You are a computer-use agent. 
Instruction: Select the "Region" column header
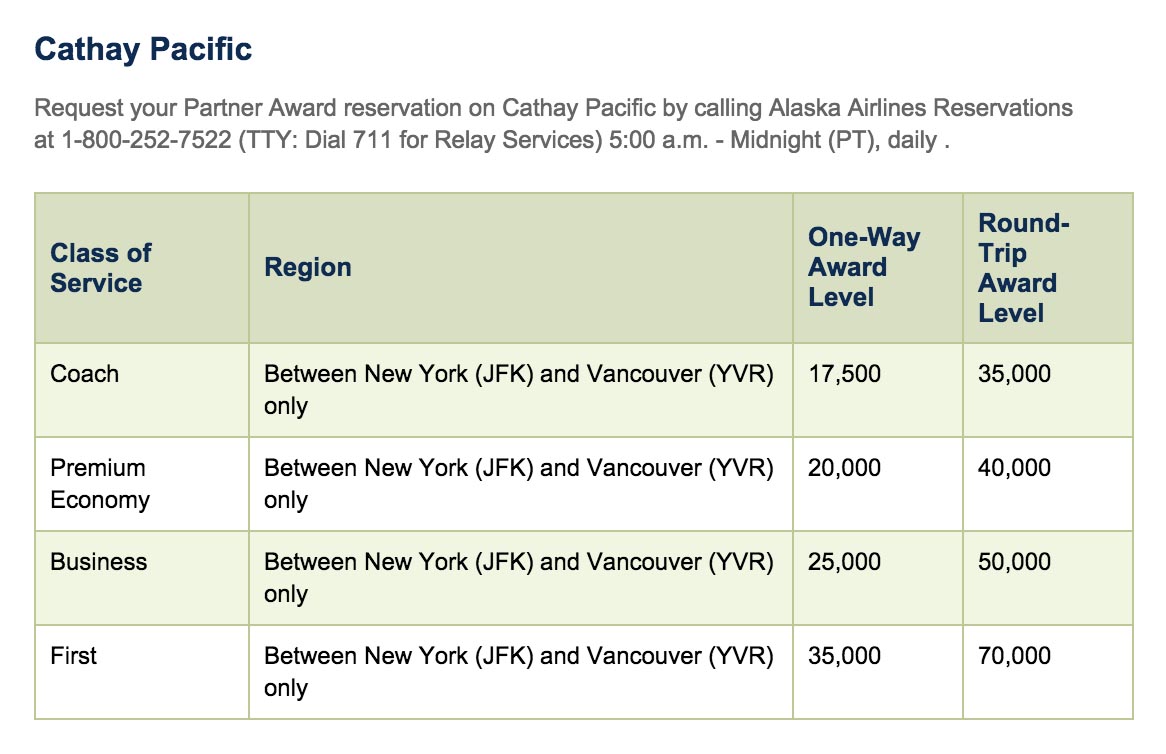(x=308, y=268)
